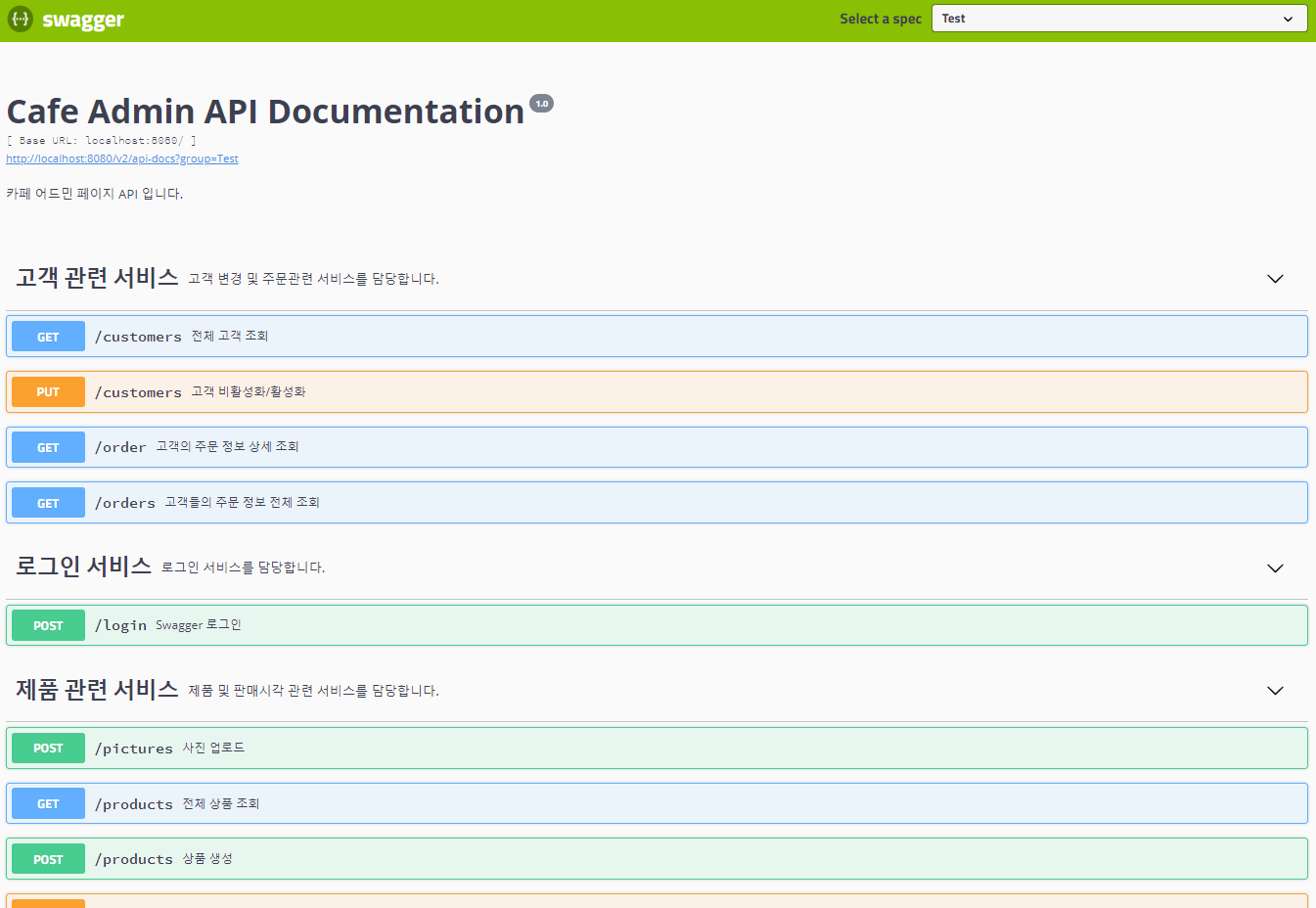The height and width of the screenshot is (908, 1316).
Task: Click the GET badge on /order
Action: coord(47,447)
